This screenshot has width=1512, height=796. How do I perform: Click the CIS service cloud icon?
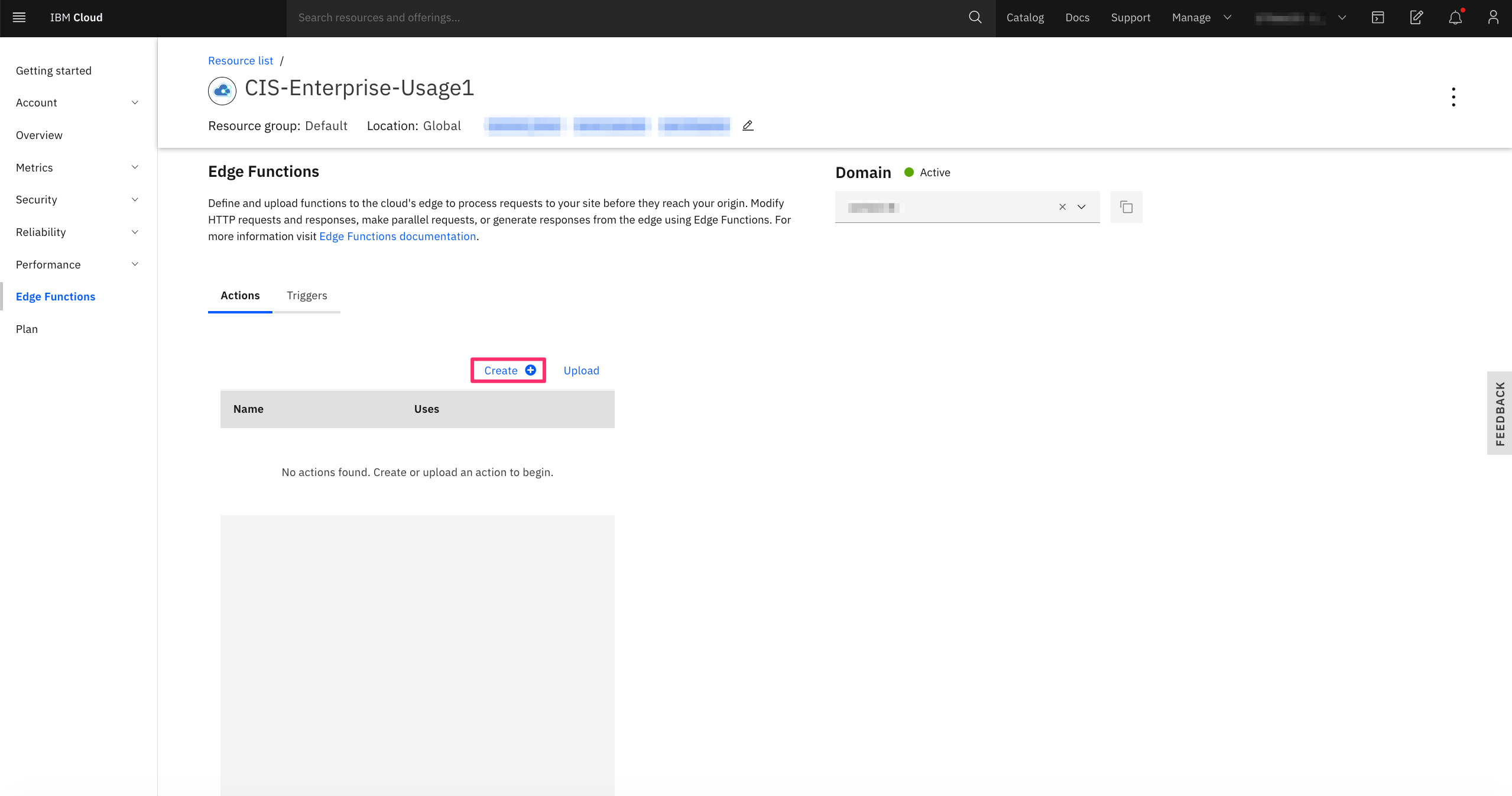[x=222, y=90]
